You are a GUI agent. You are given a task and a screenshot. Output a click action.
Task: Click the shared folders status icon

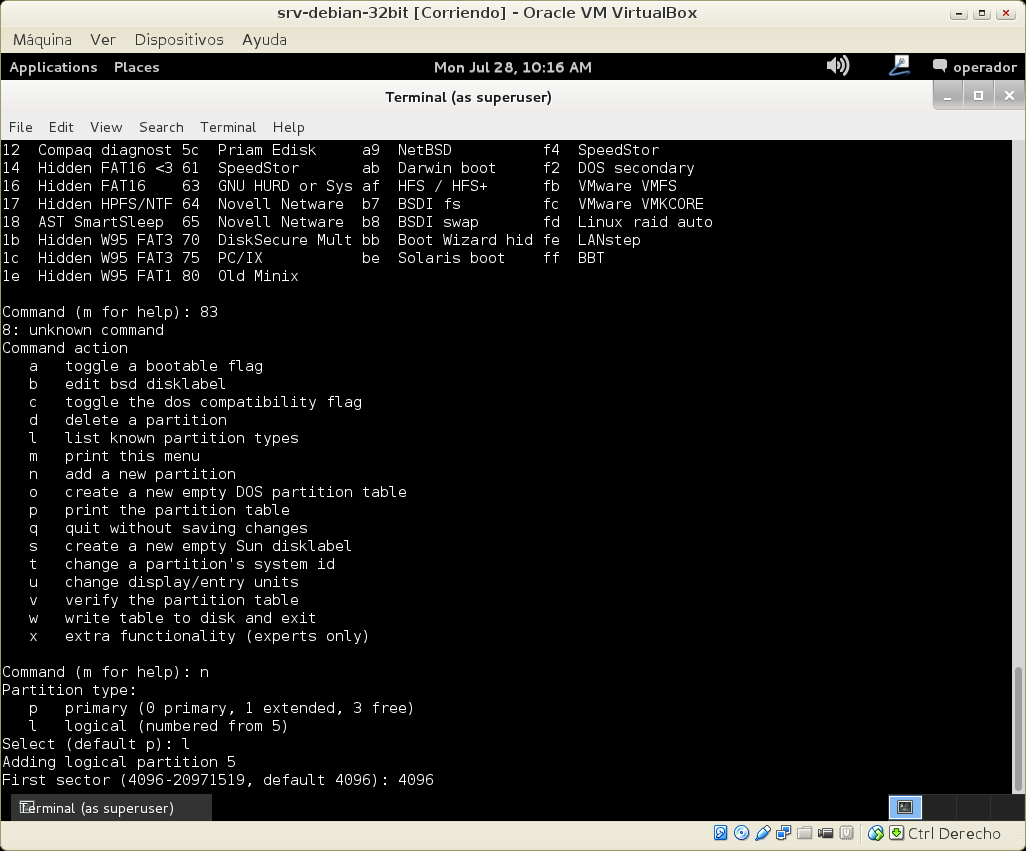804,833
